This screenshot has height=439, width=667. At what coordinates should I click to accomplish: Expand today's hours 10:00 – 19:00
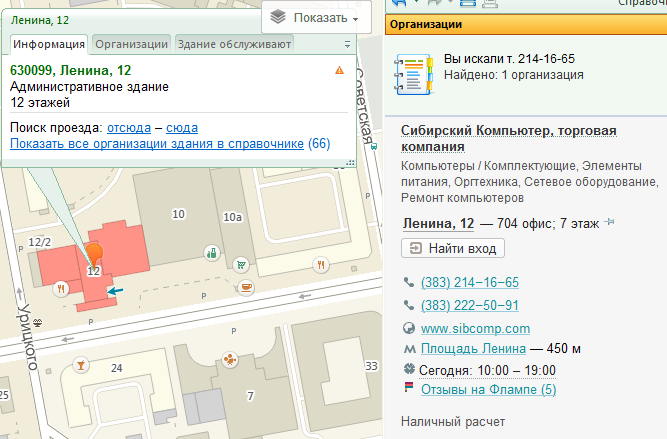487,371
